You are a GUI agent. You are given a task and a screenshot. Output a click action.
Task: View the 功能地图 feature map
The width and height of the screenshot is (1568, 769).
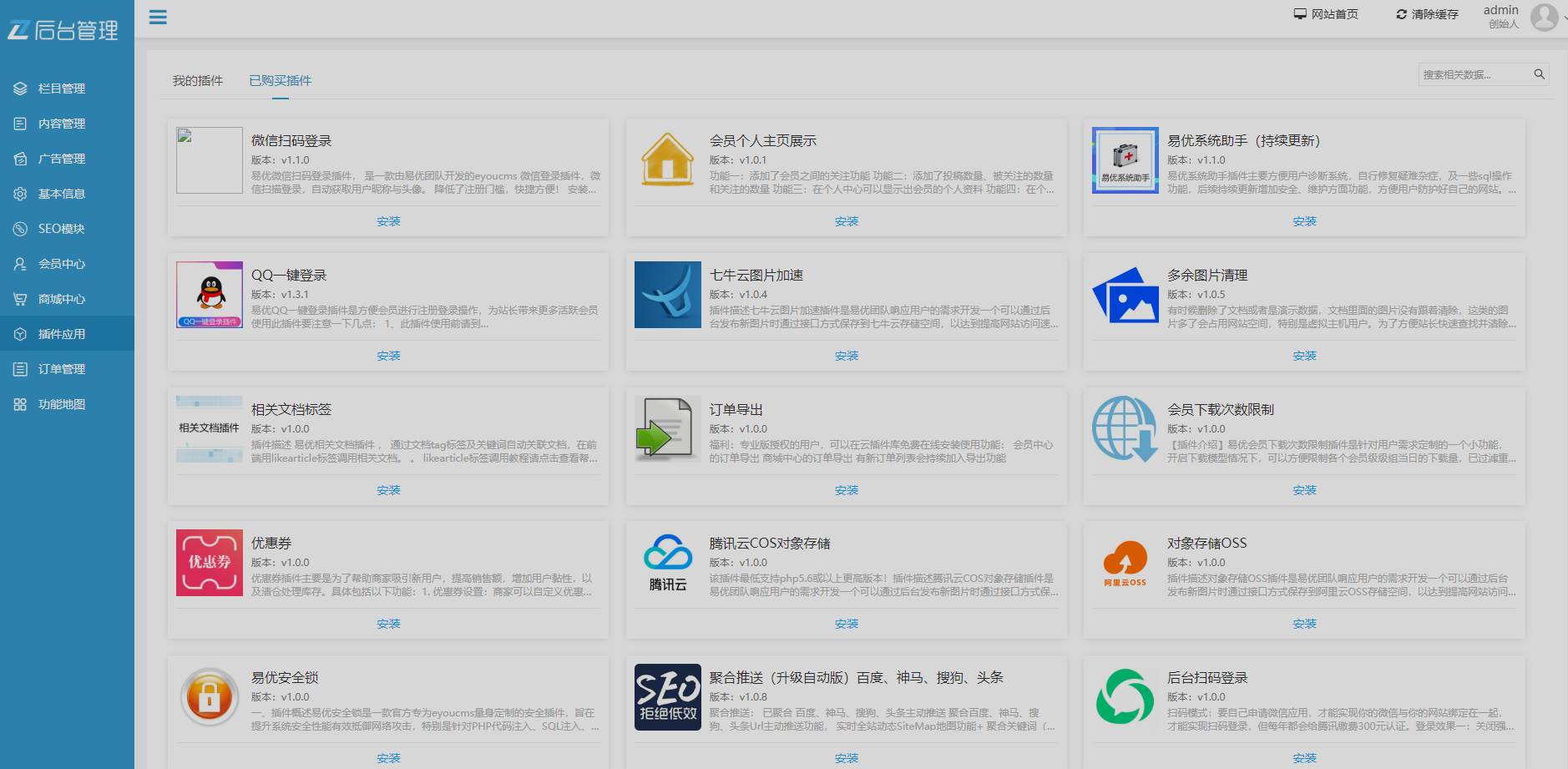pyautogui.click(x=61, y=403)
